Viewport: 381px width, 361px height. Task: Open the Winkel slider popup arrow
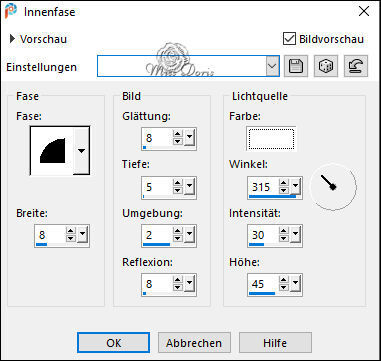296,188
